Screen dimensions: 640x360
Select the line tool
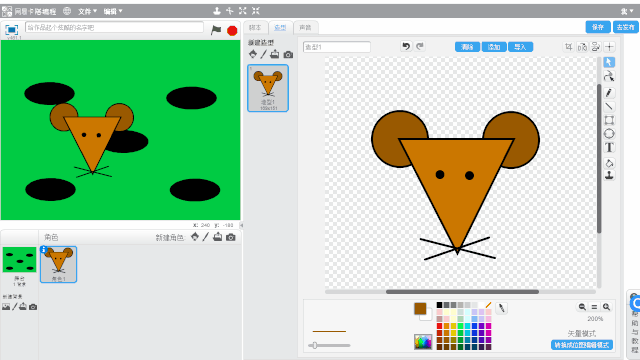(x=609, y=106)
